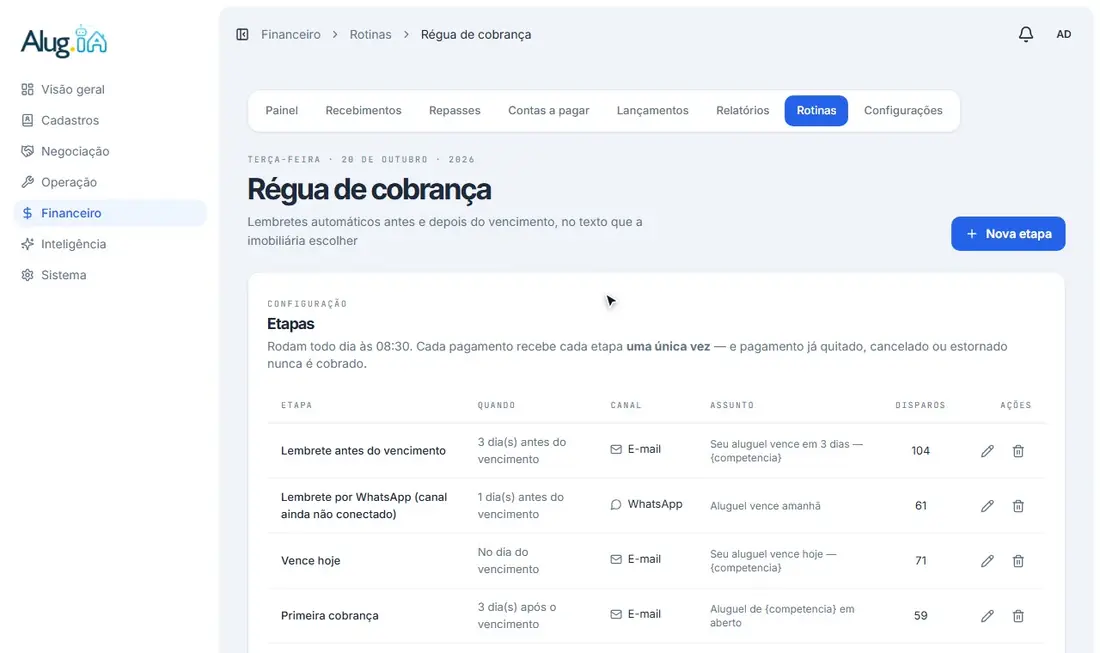Image resolution: width=1100 pixels, height=653 pixels.
Task: Switch to the Painel tab
Action: [281, 110]
